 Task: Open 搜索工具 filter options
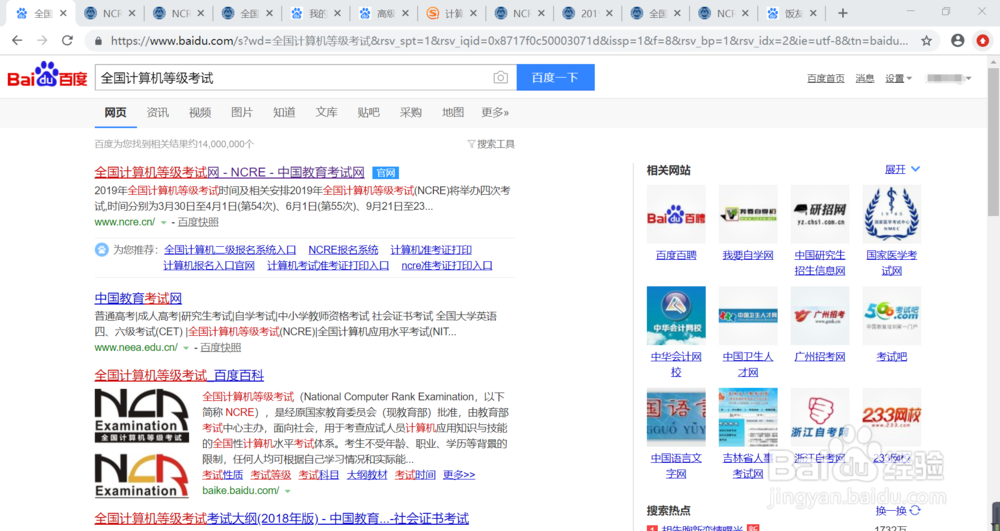pos(490,144)
